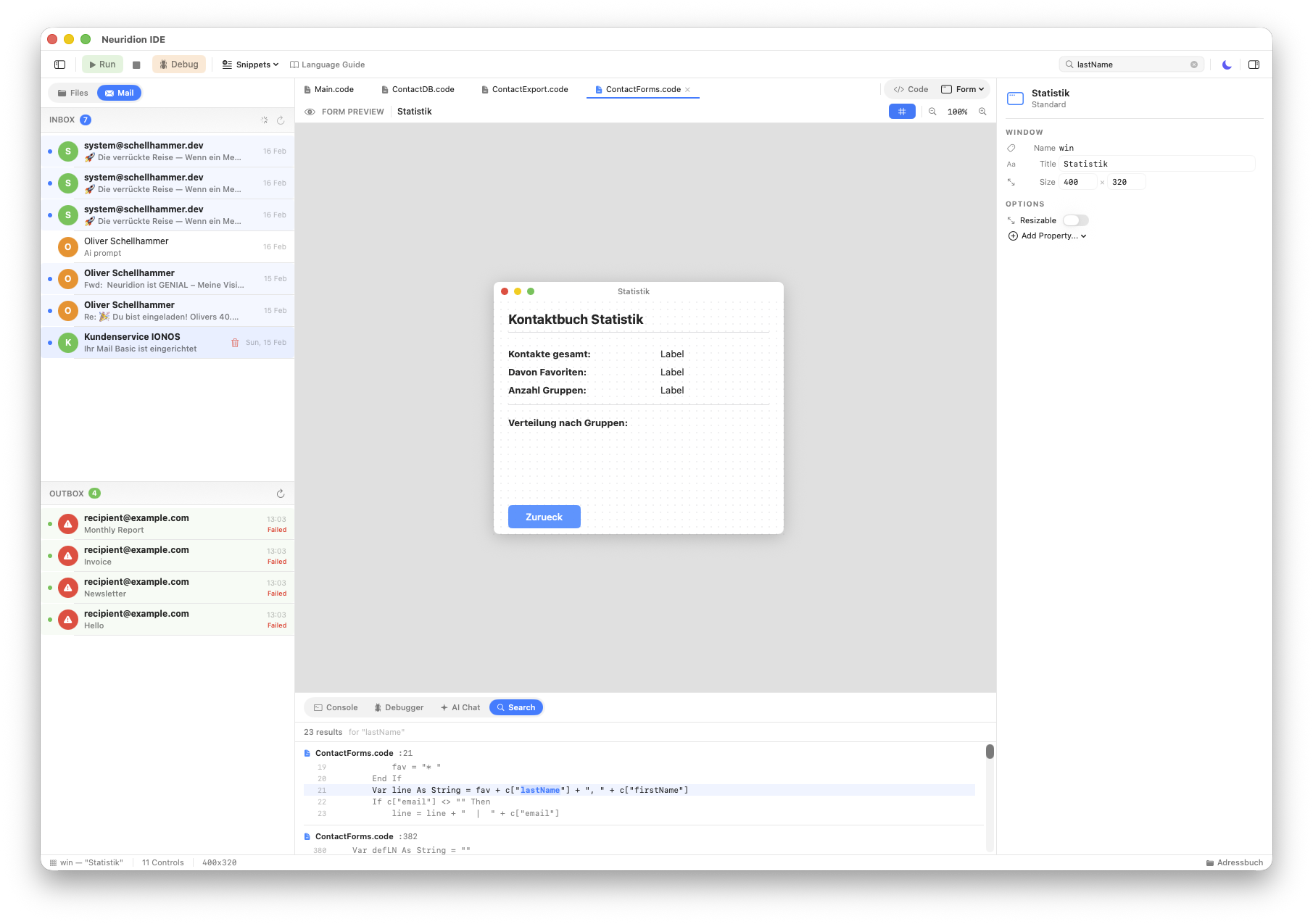1313x924 pixels.
Task: Open the Debugger panel
Action: 399,707
